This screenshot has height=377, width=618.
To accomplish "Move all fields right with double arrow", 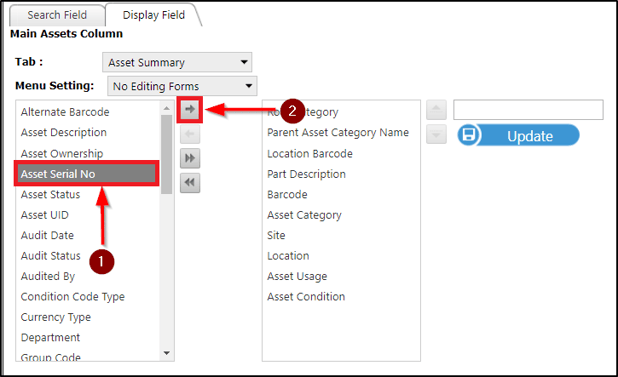I will (x=190, y=158).
